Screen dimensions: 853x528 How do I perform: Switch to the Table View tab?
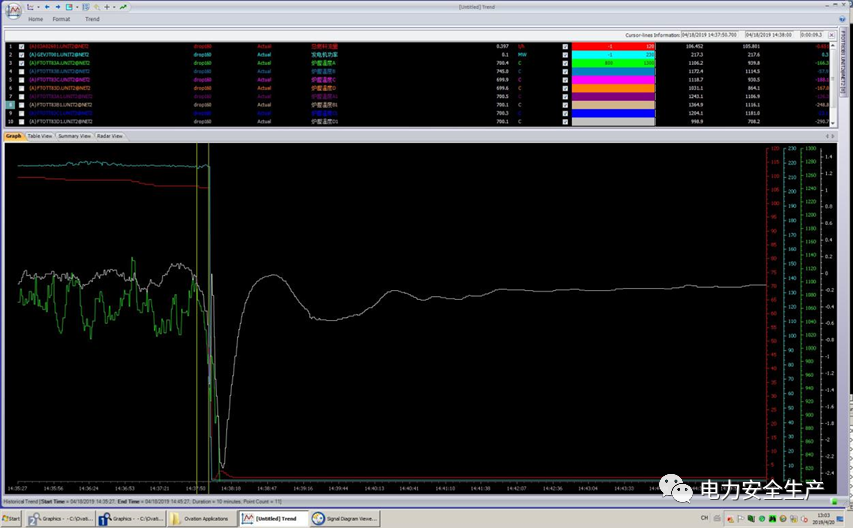(x=40, y=136)
